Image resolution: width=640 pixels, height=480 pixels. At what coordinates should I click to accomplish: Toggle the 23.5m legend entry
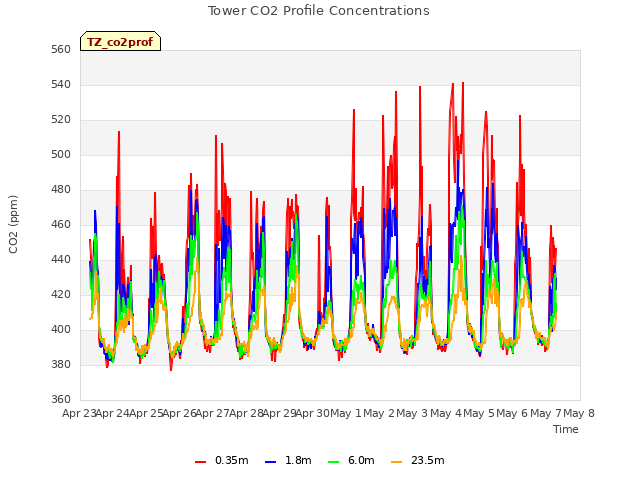418,460
